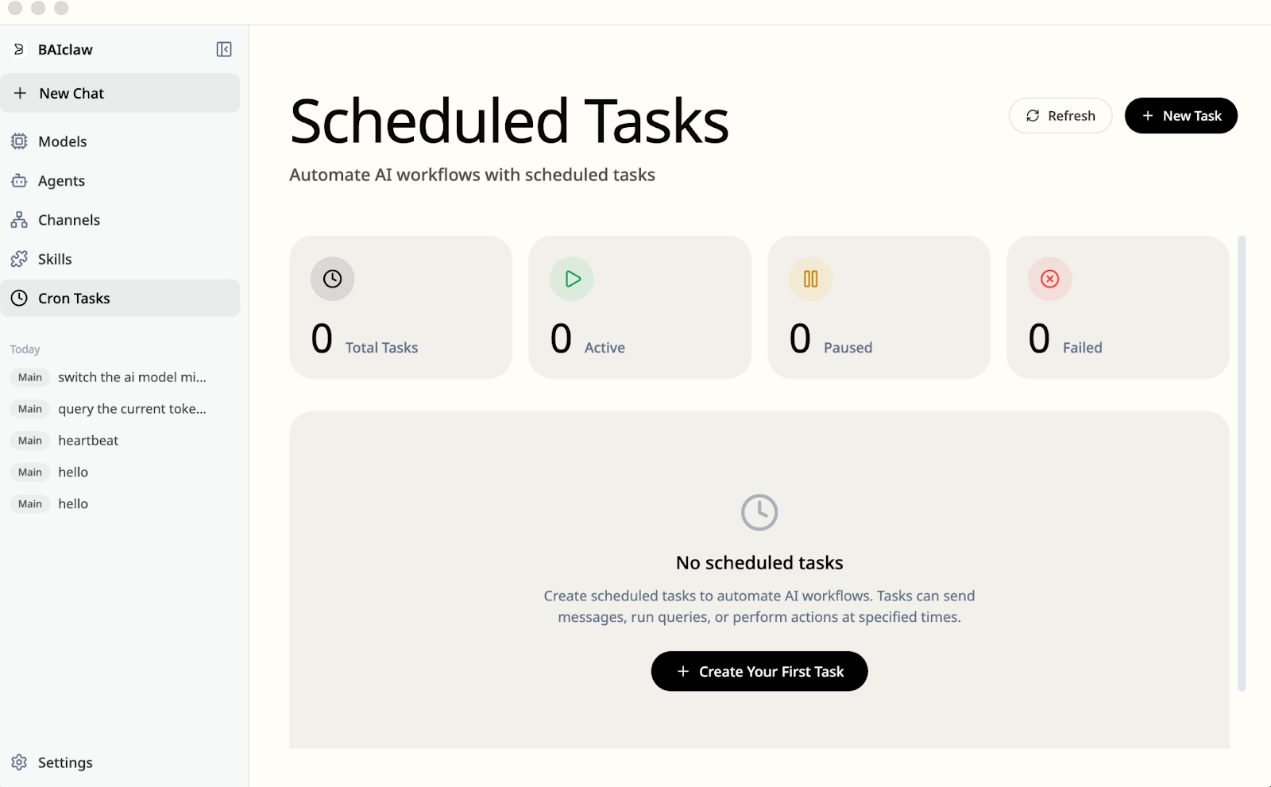Screen dimensions: 1271x787
Task: Click the Total Tasks clock icon
Action: pyautogui.click(x=332, y=280)
